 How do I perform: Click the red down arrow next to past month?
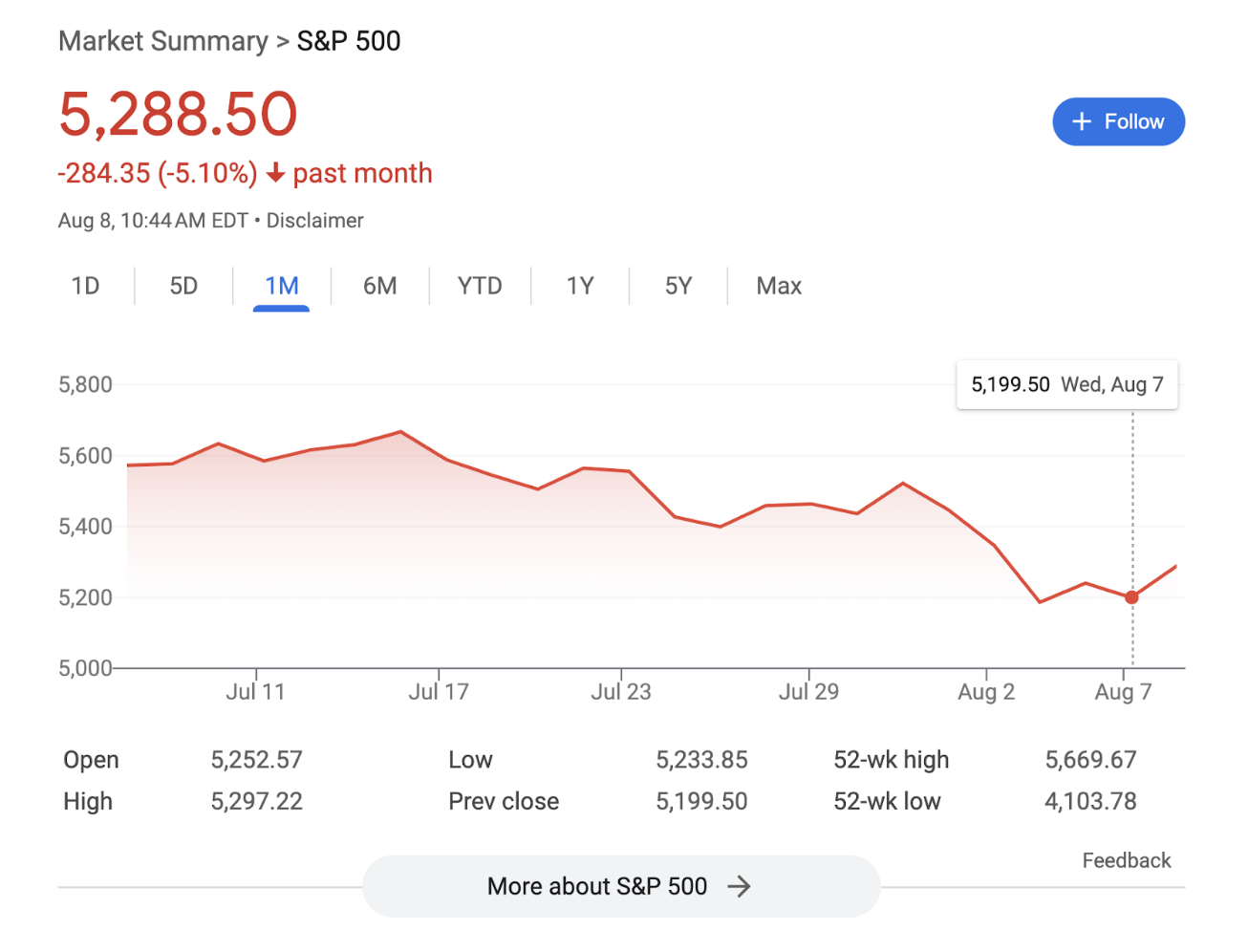[x=275, y=173]
